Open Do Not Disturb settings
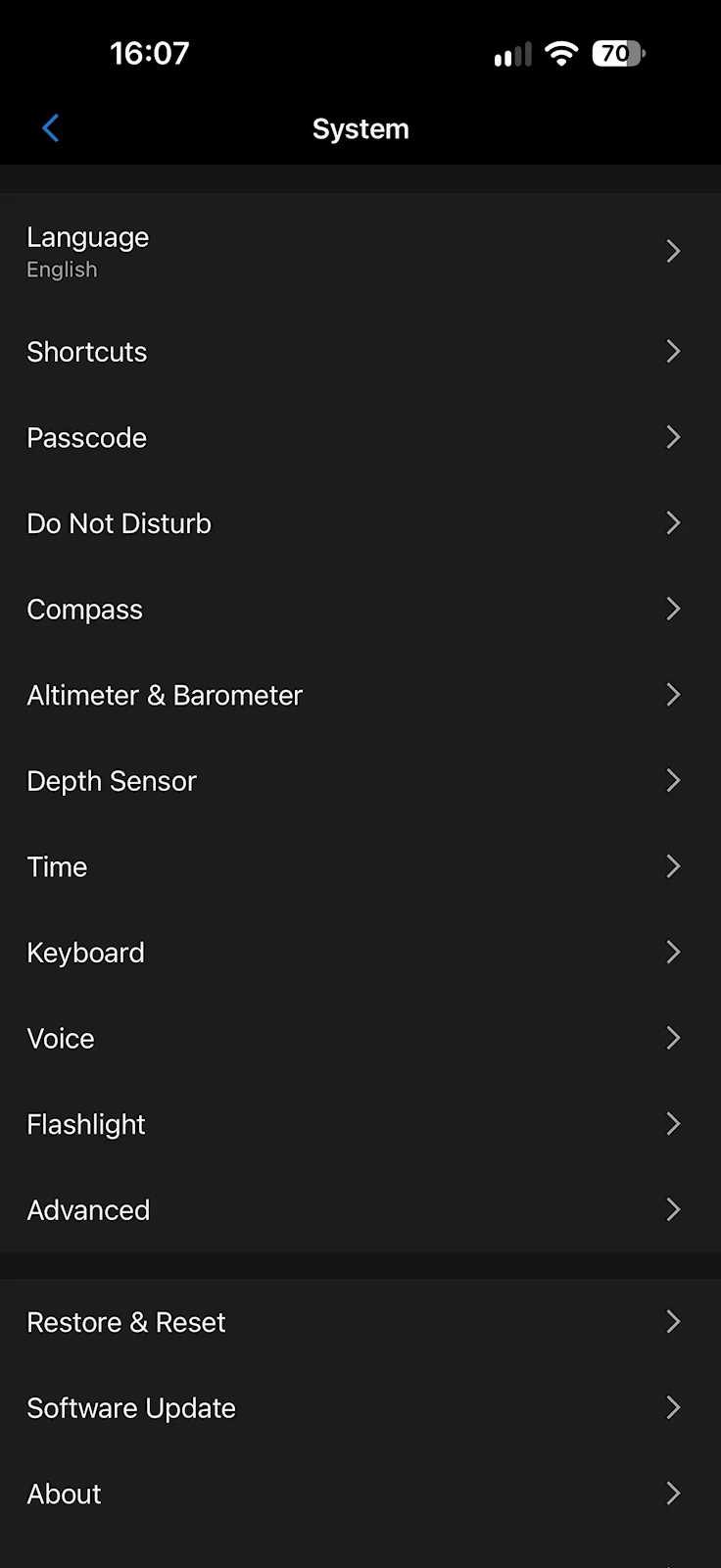Screen dimensions: 721x1568 [x=360, y=523]
